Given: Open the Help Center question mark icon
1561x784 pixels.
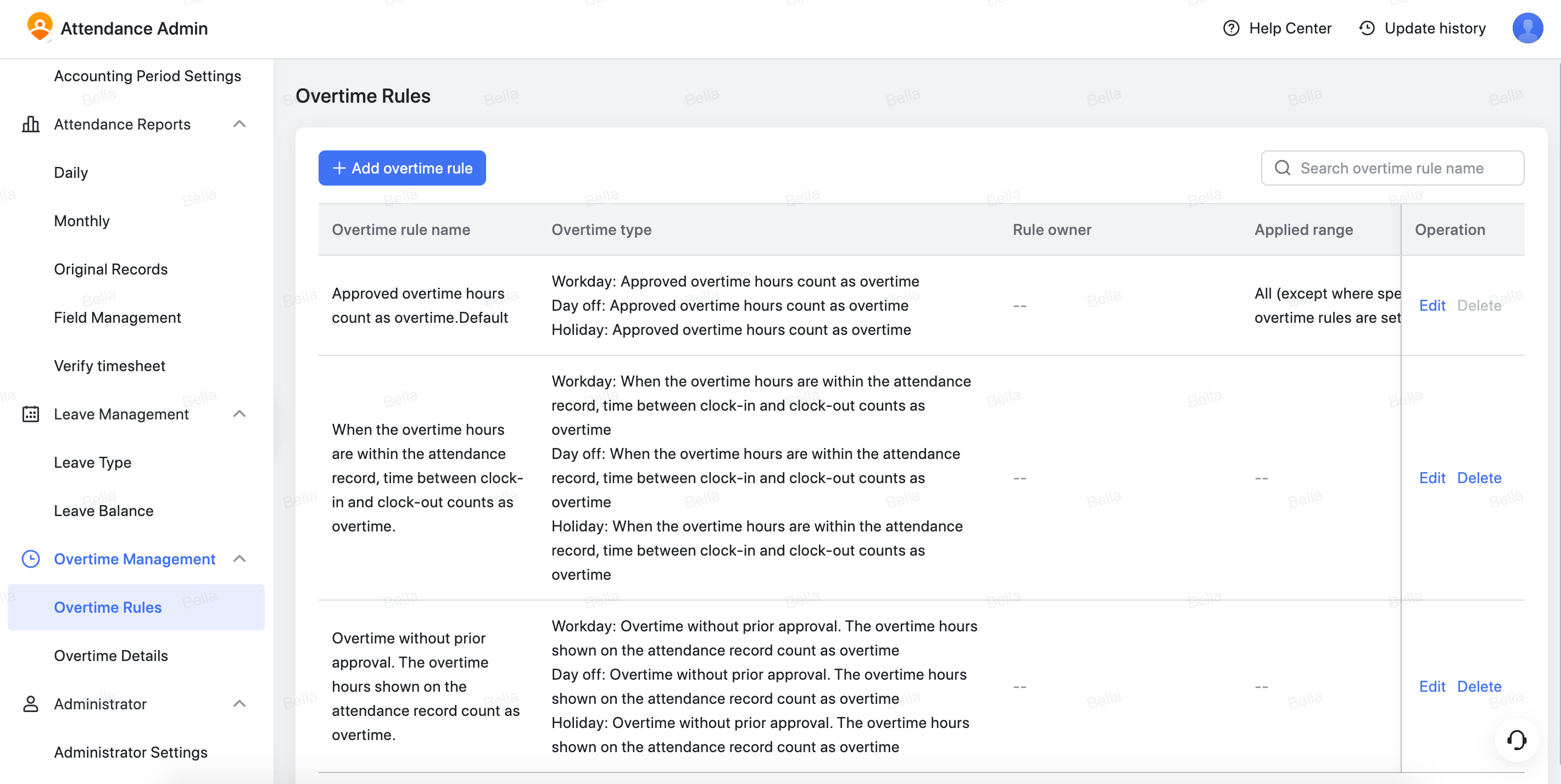Looking at the screenshot, I should (1232, 28).
